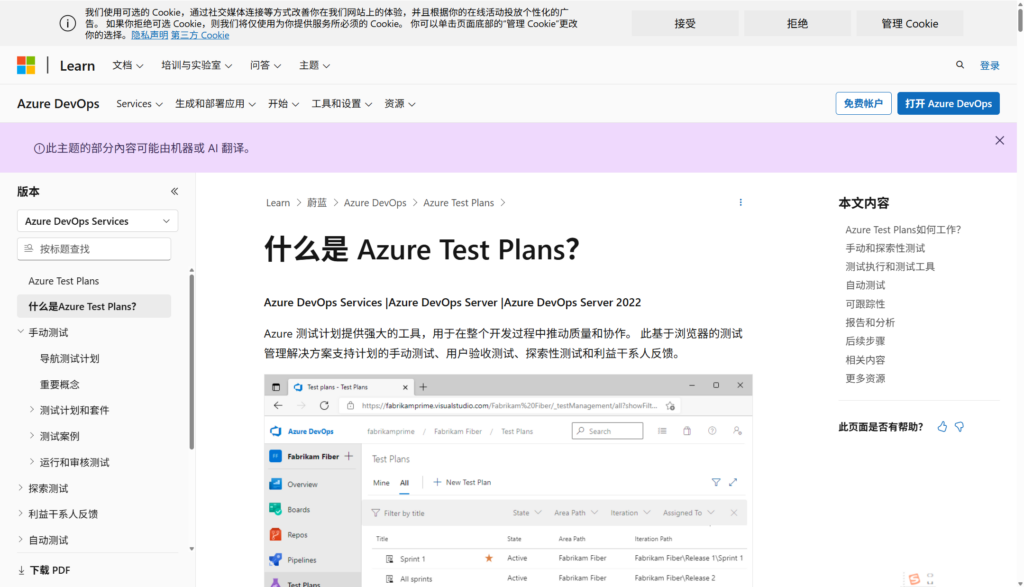Open the 工具和设置 dropdown menu
Viewport: 1024px width, 587px height.
342,104
